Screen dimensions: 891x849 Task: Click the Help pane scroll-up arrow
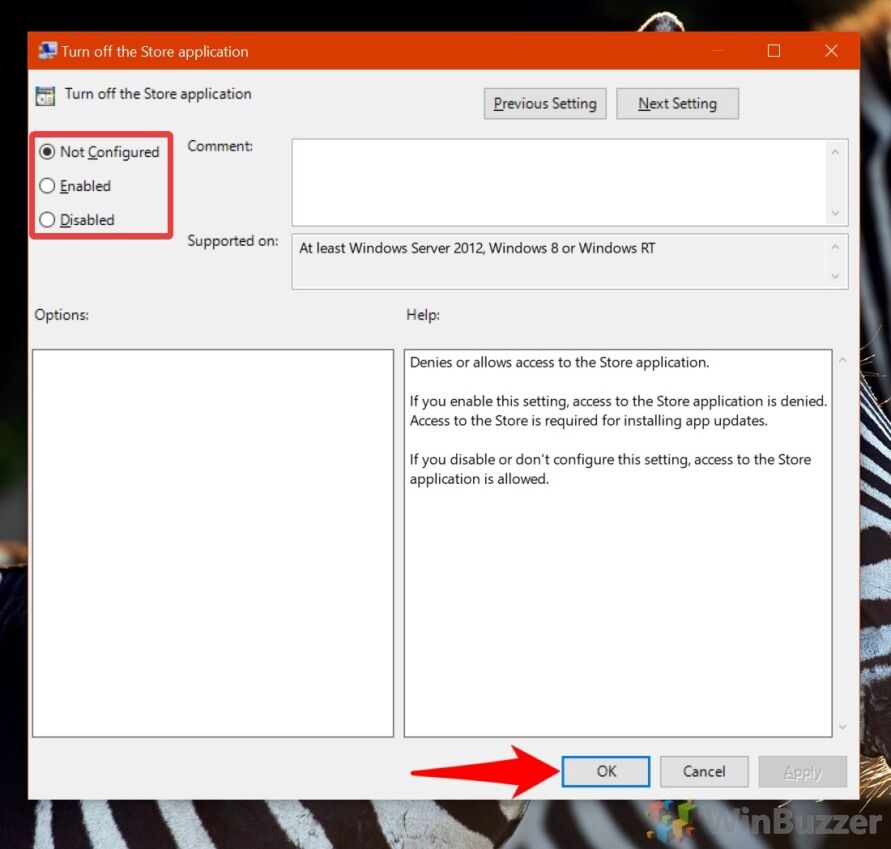point(843,360)
